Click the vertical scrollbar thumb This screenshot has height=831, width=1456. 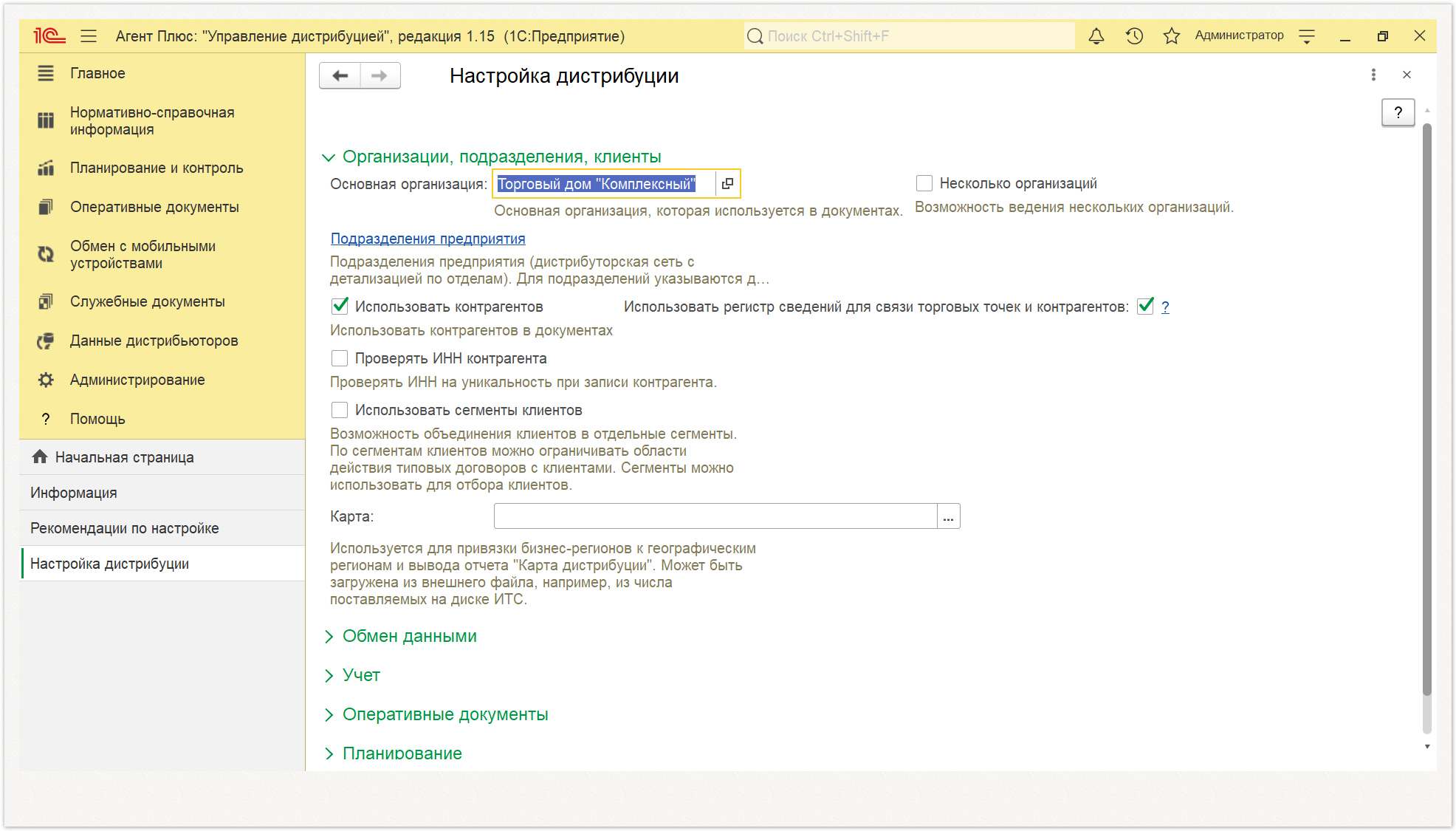point(1426,410)
